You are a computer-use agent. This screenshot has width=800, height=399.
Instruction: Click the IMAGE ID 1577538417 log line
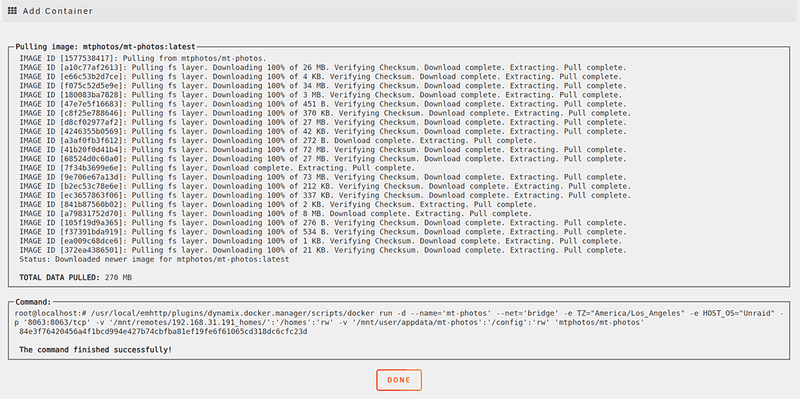tap(143, 58)
